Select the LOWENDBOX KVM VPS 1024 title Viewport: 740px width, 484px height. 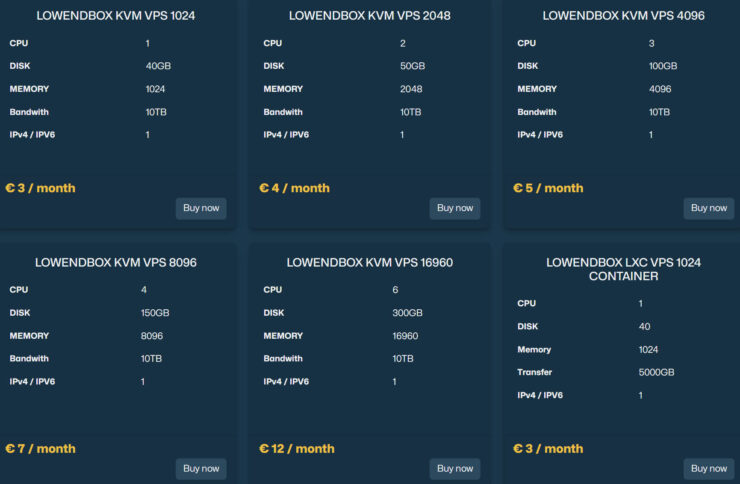tap(116, 16)
